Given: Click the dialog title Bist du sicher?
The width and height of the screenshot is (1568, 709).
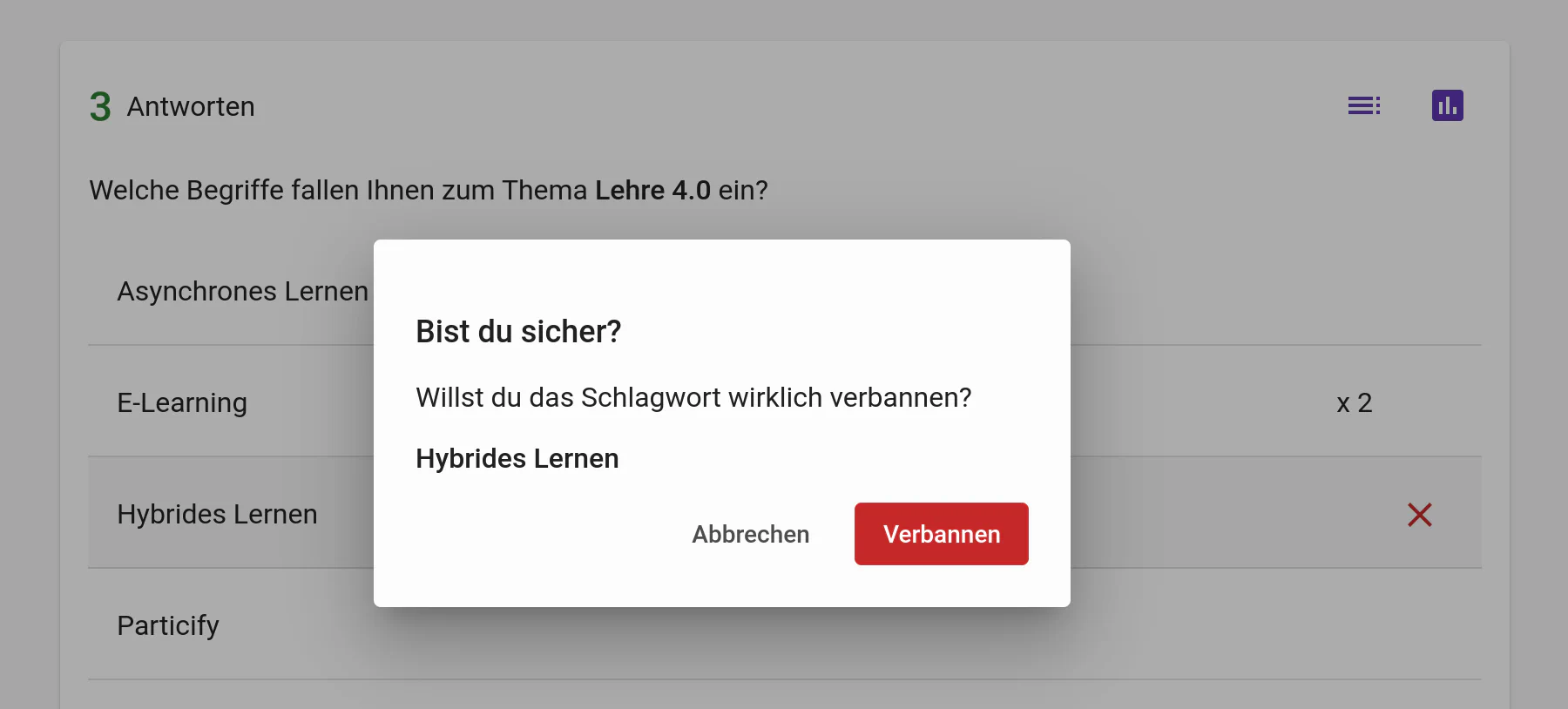Looking at the screenshot, I should tap(518, 332).
